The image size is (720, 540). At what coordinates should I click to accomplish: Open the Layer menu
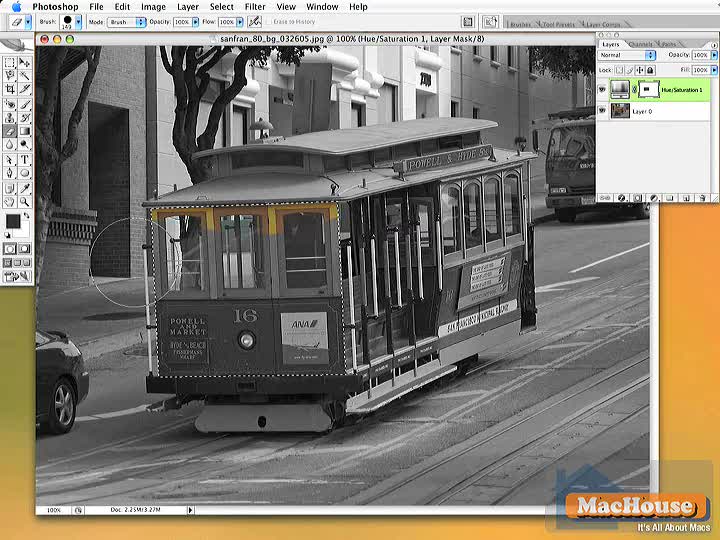click(188, 7)
